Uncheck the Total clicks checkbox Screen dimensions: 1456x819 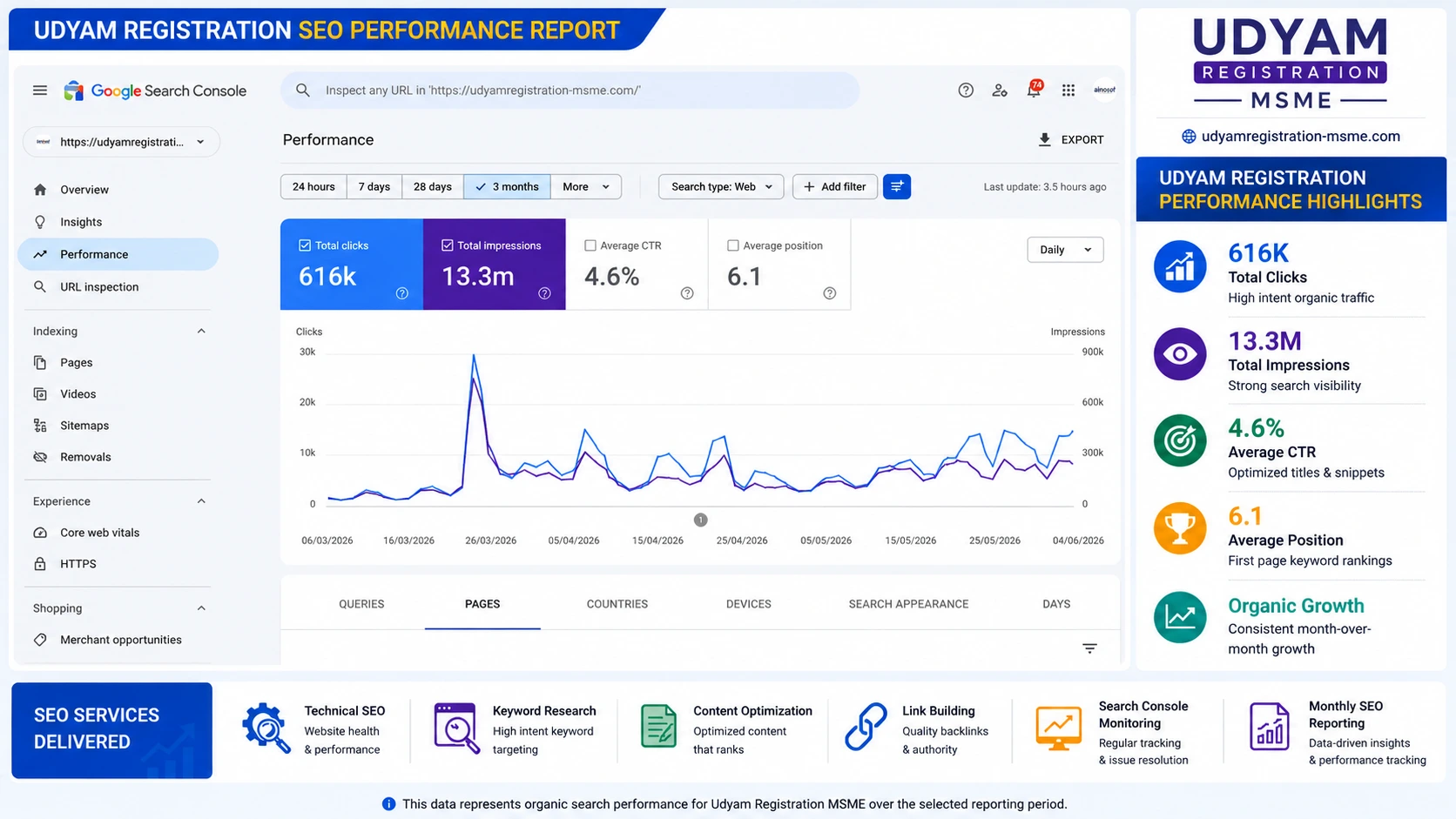pyautogui.click(x=305, y=245)
